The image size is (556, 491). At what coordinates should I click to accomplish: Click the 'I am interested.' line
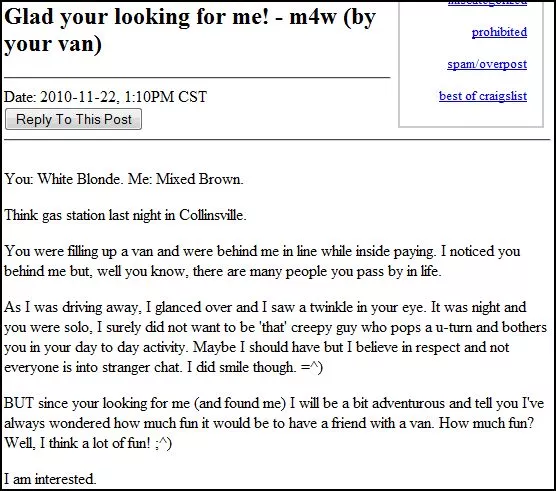point(50,479)
